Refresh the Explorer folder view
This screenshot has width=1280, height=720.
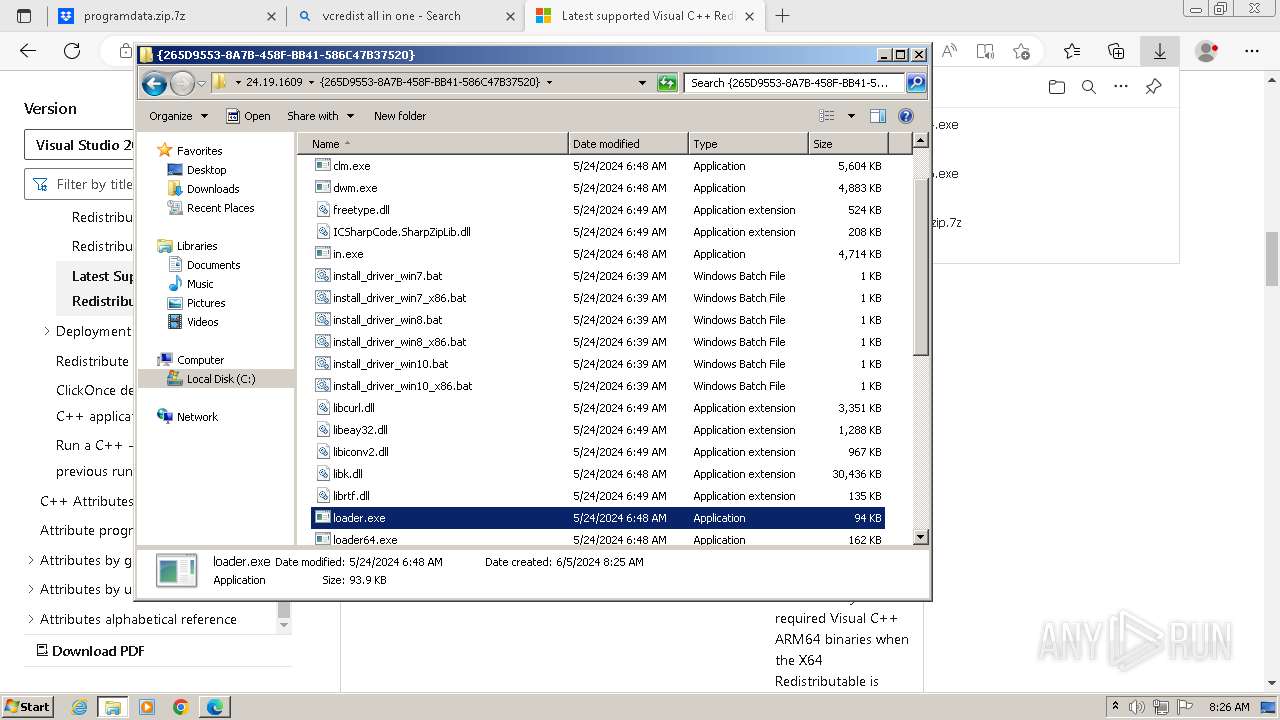pyautogui.click(x=667, y=83)
